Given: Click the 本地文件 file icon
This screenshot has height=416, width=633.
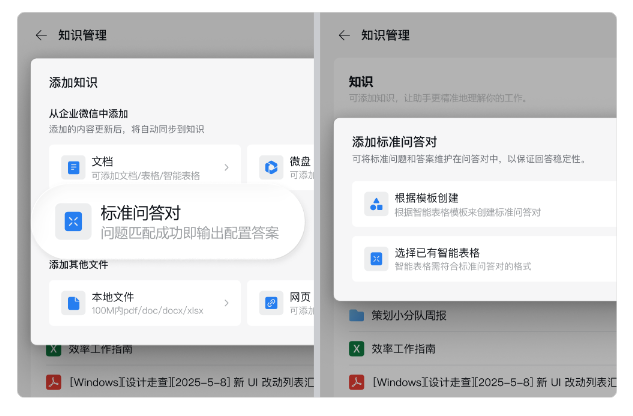Looking at the screenshot, I should tap(73, 303).
